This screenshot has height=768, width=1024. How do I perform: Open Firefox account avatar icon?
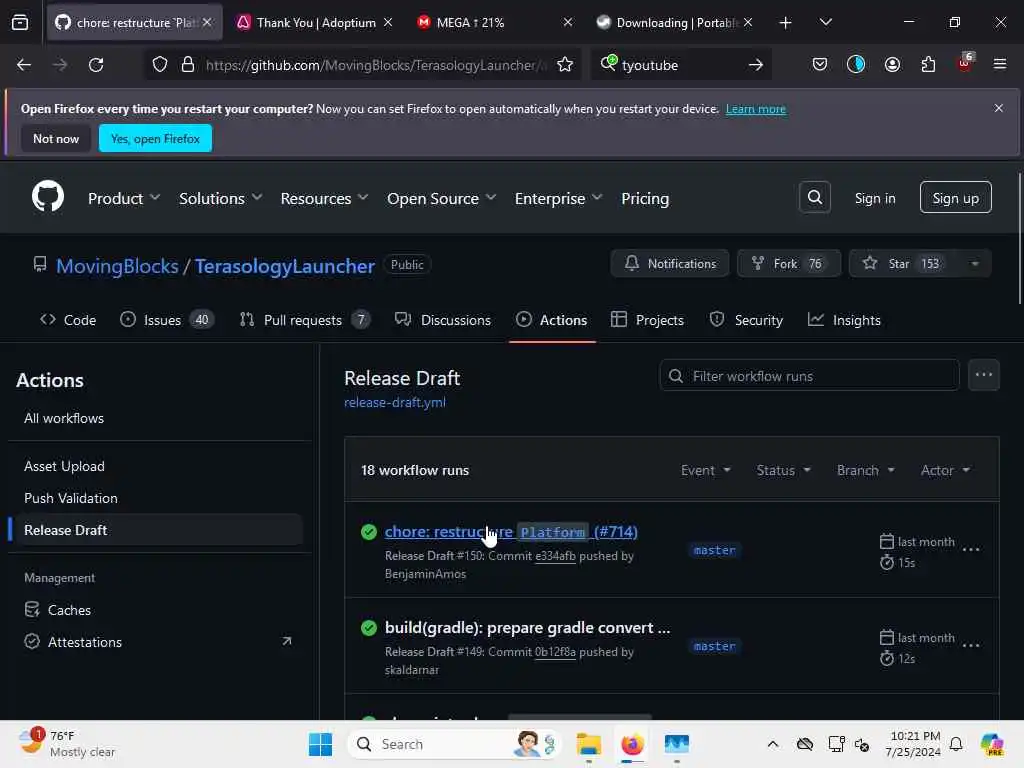pos(892,65)
